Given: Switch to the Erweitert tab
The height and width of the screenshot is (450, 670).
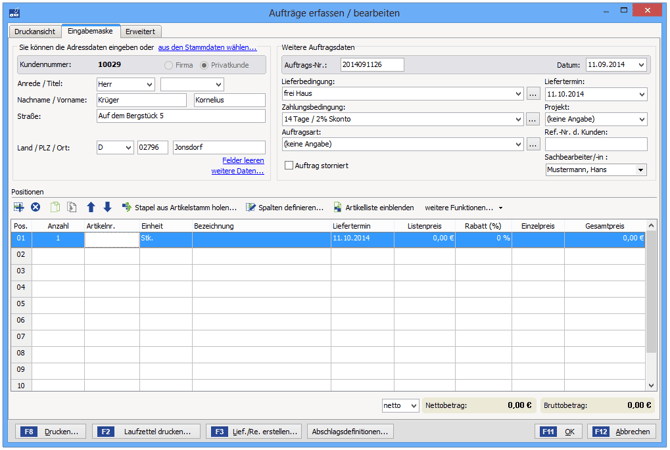Looking at the screenshot, I should [140, 32].
